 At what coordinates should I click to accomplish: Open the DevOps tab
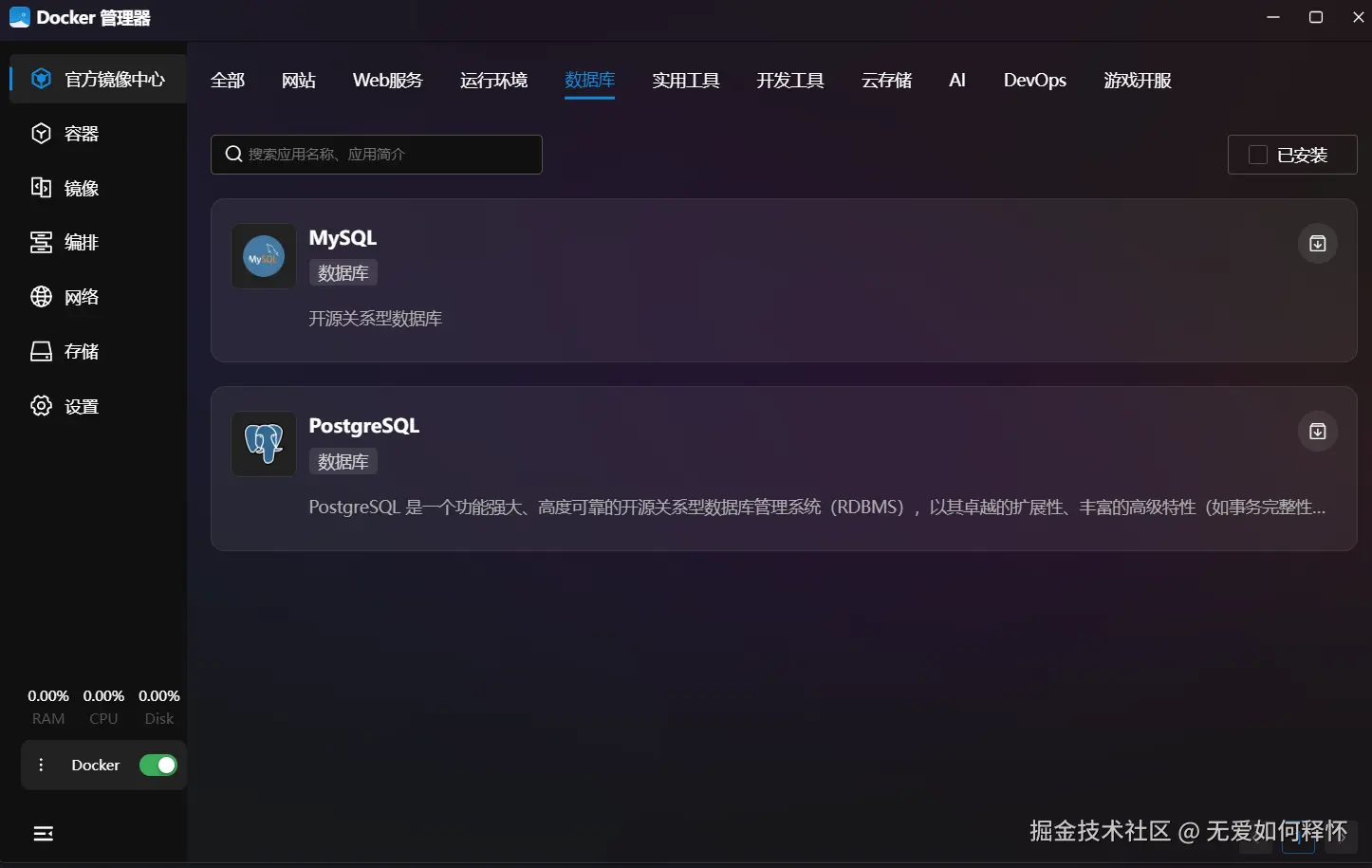(x=1035, y=81)
